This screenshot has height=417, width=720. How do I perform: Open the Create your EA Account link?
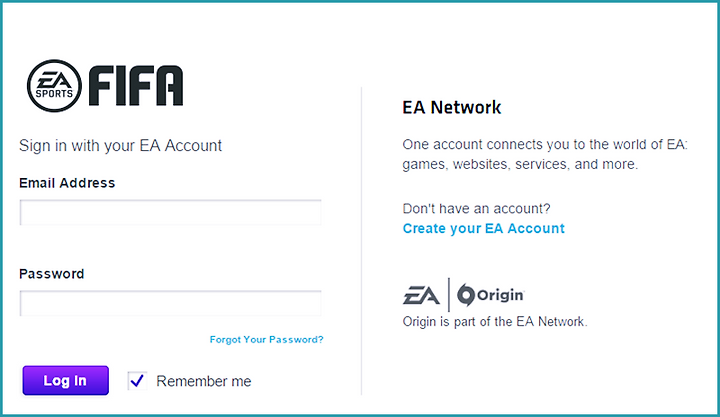point(484,228)
